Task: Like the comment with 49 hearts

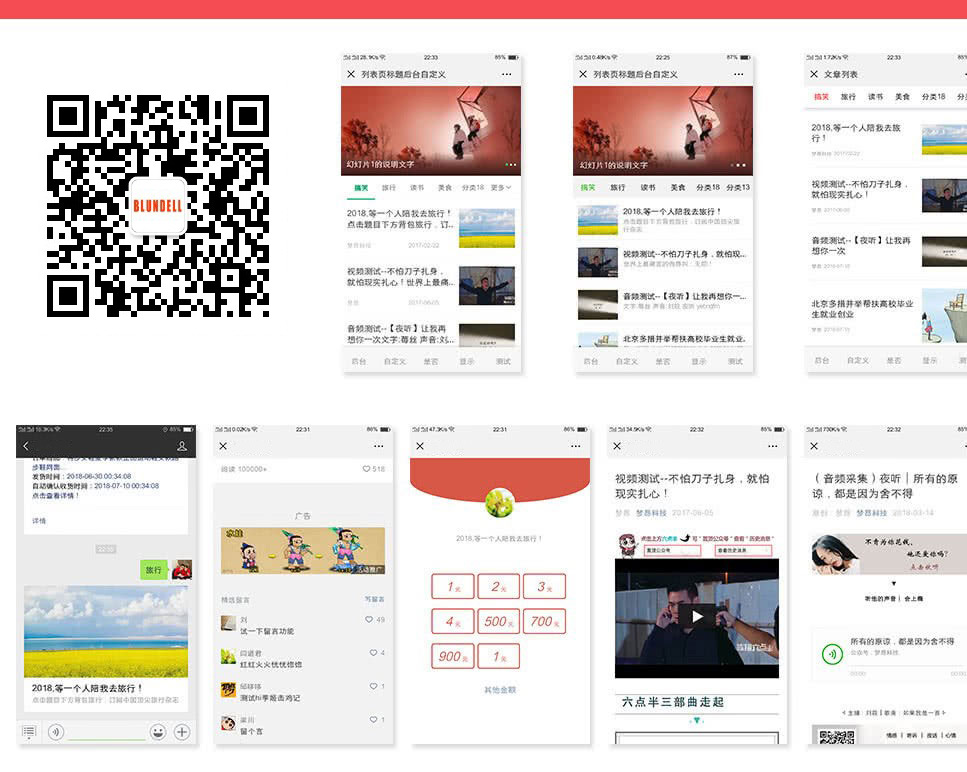Action: click(x=369, y=620)
